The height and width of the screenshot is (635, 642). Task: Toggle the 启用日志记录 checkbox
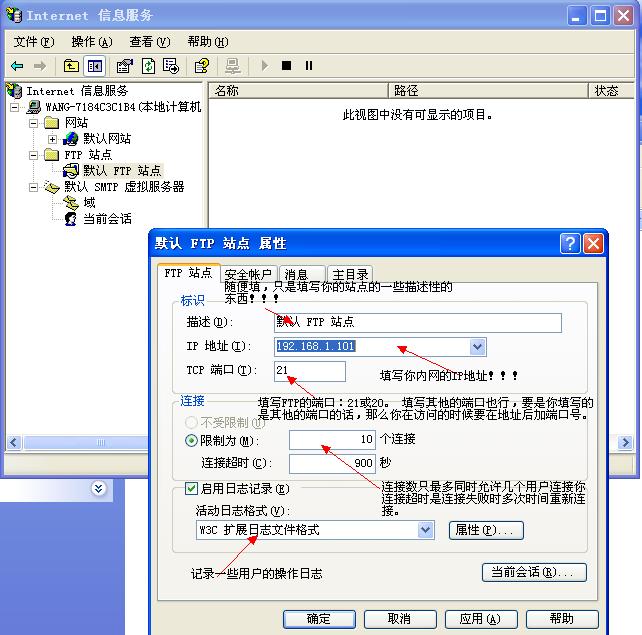(x=191, y=488)
